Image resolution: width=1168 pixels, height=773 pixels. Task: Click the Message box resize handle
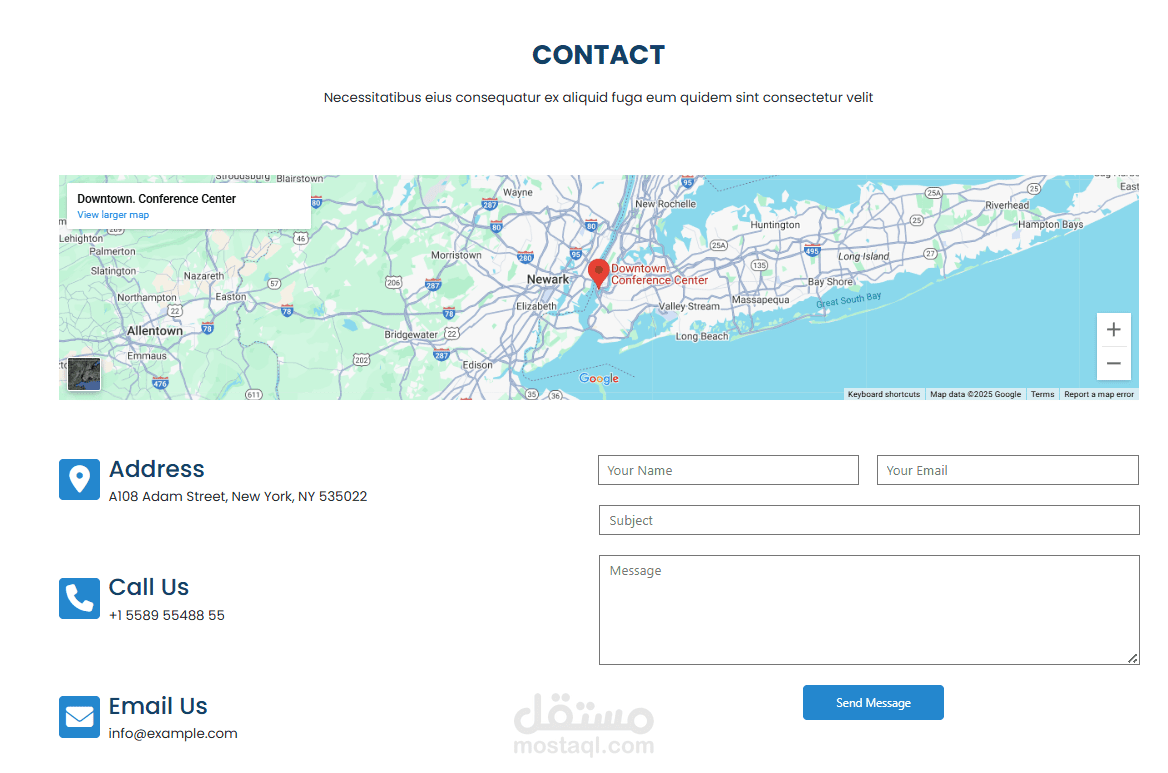click(1132, 658)
